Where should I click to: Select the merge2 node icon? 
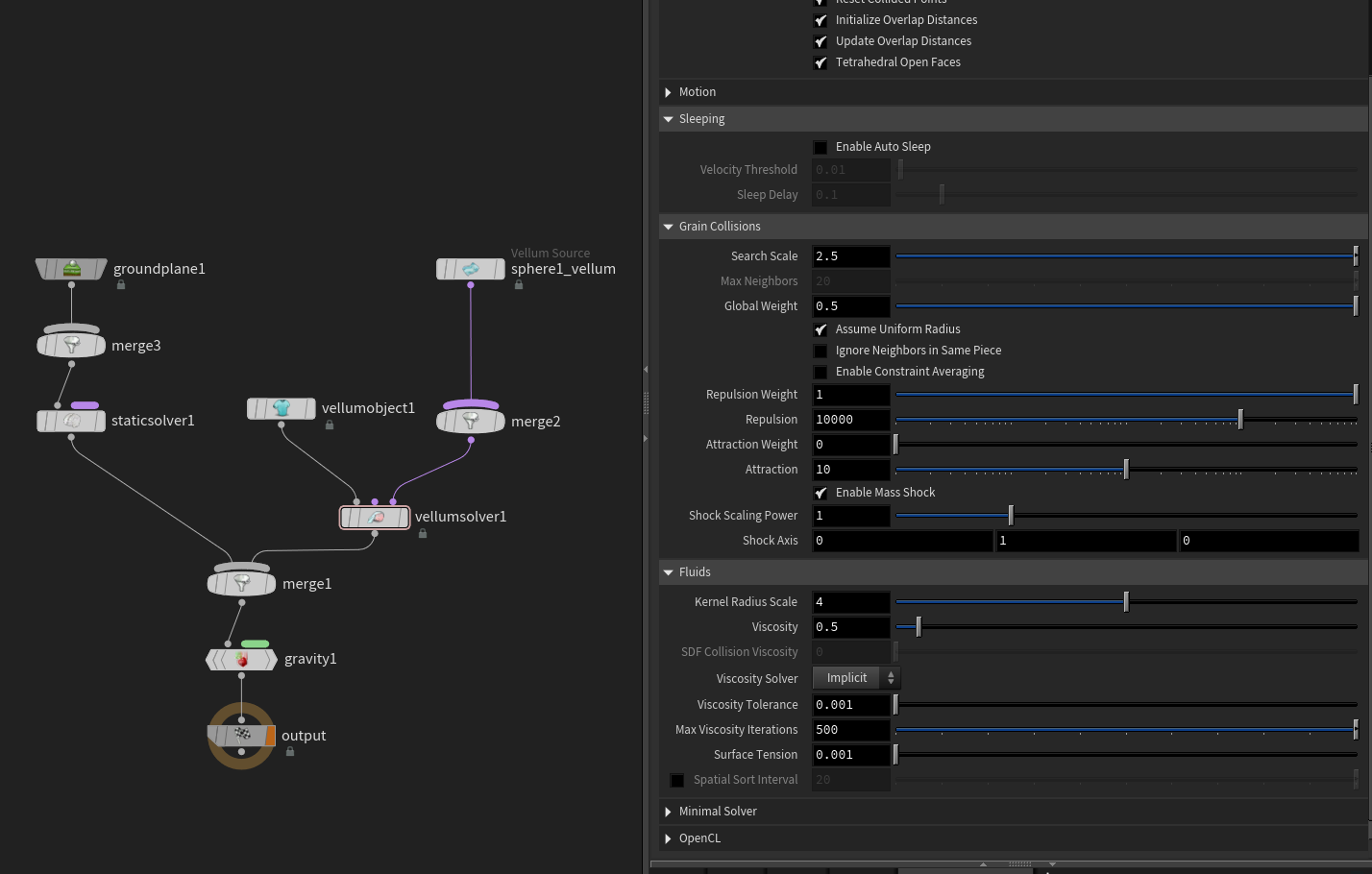tap(471, 422)
